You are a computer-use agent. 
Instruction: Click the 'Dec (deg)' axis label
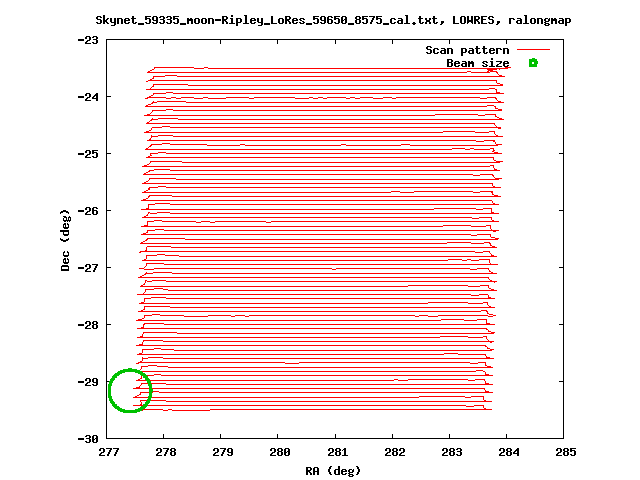(65, 240)
